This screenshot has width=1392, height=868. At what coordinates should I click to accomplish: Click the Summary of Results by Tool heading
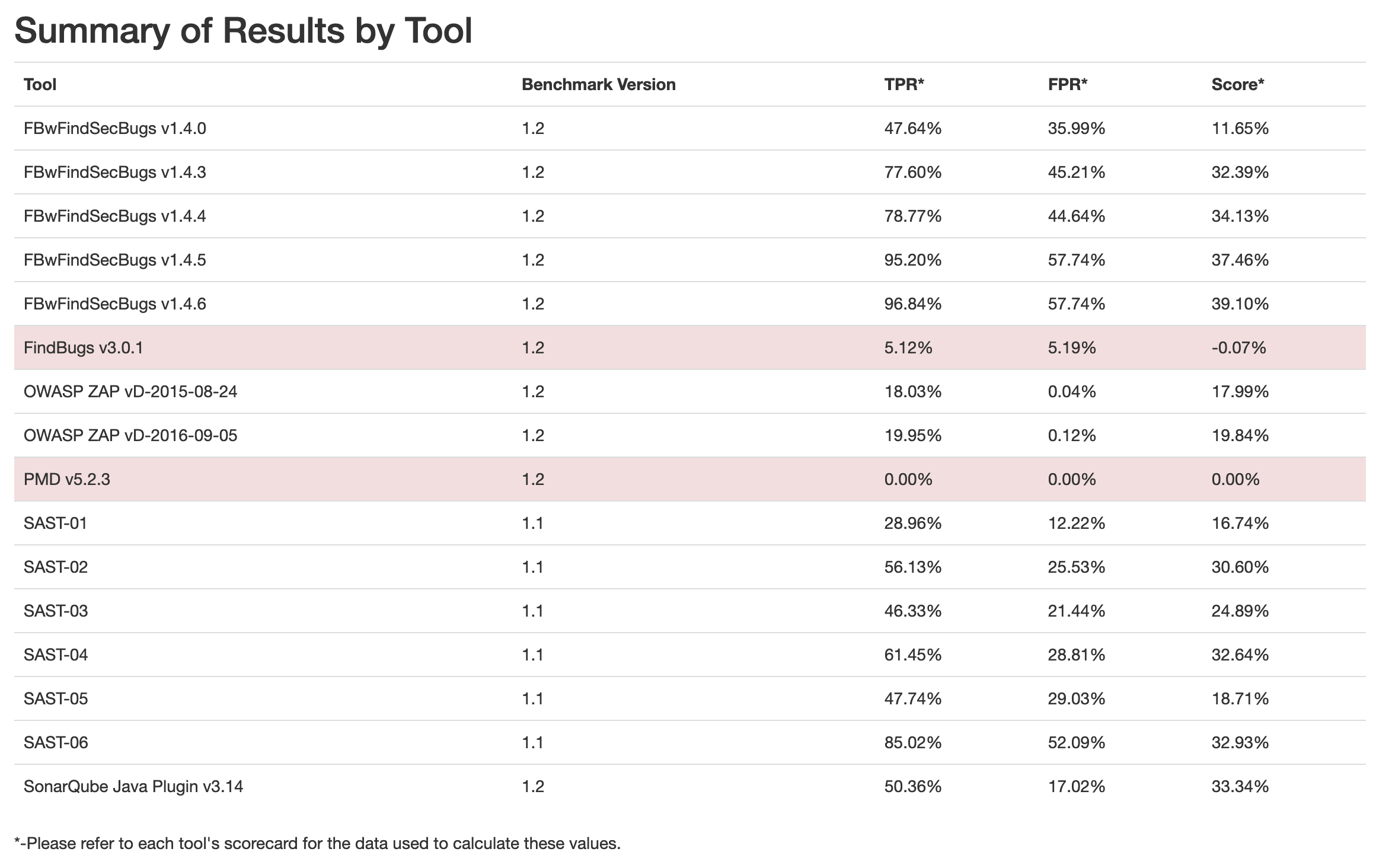pyautogui.click(x=243, y=31)
